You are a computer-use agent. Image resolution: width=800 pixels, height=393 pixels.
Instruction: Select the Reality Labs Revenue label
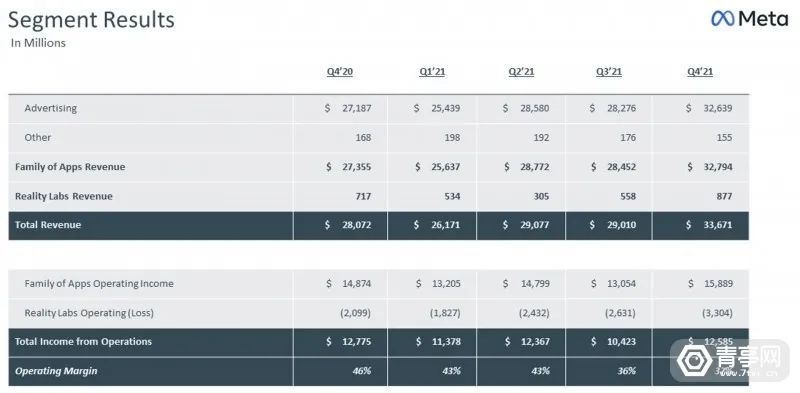pyautogui.click(x=64, y=196)
